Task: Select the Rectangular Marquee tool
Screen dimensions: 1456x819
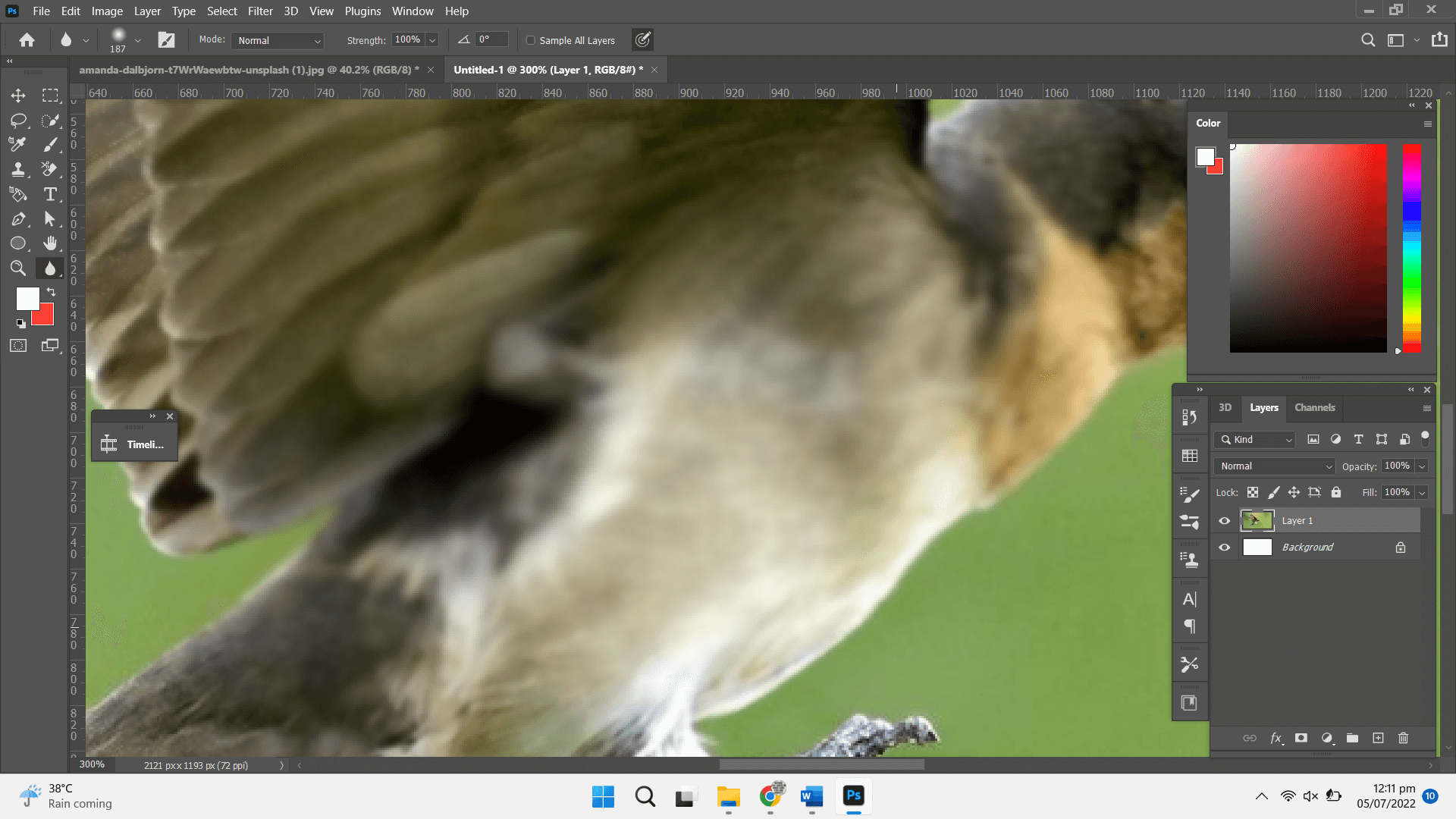Action: pos(50,96)
